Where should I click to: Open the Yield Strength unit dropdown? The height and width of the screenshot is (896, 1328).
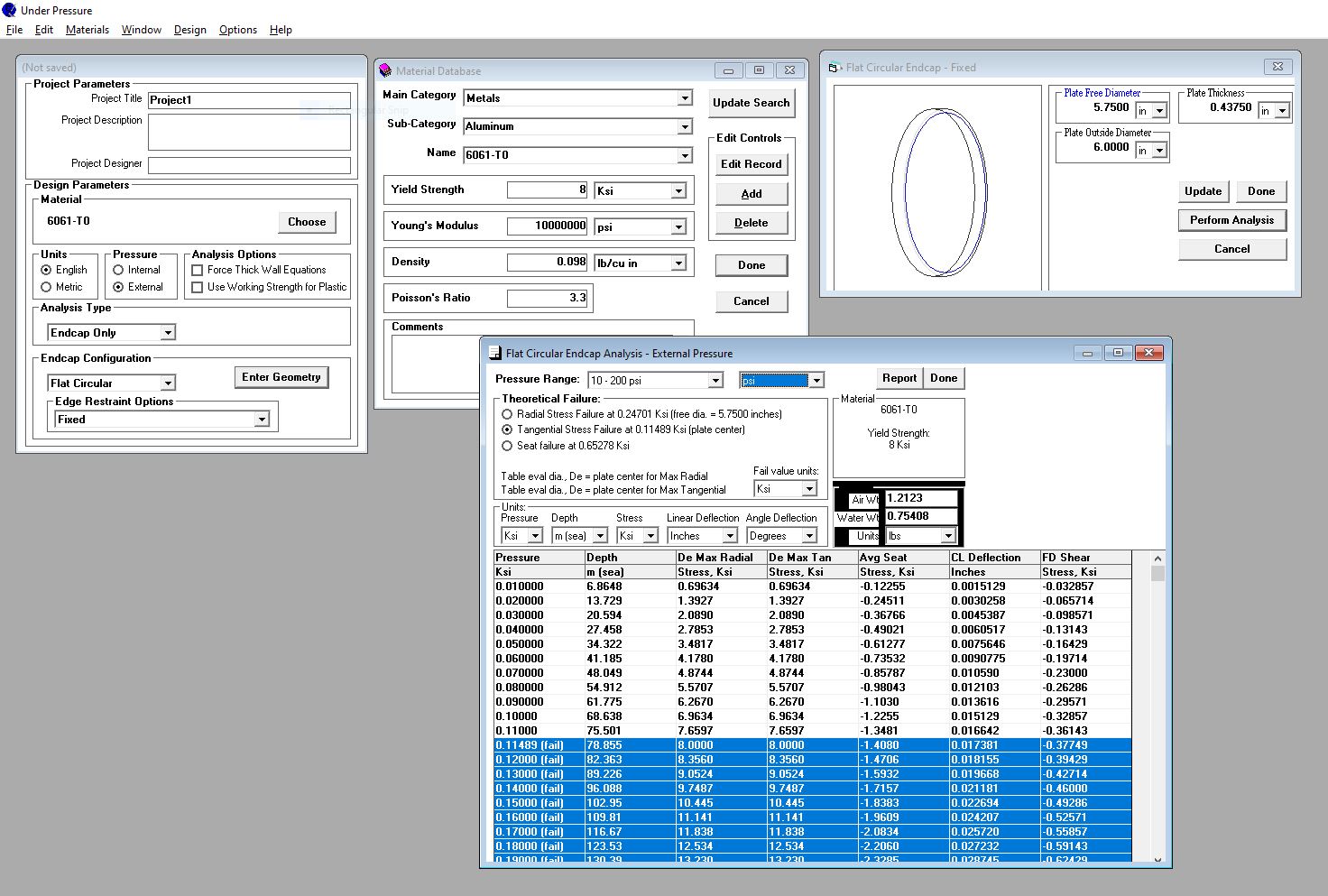coord(678,191)
